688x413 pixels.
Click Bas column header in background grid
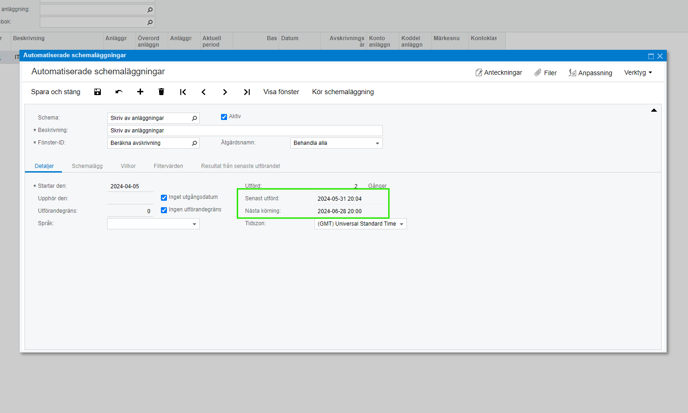pos(272,39)
